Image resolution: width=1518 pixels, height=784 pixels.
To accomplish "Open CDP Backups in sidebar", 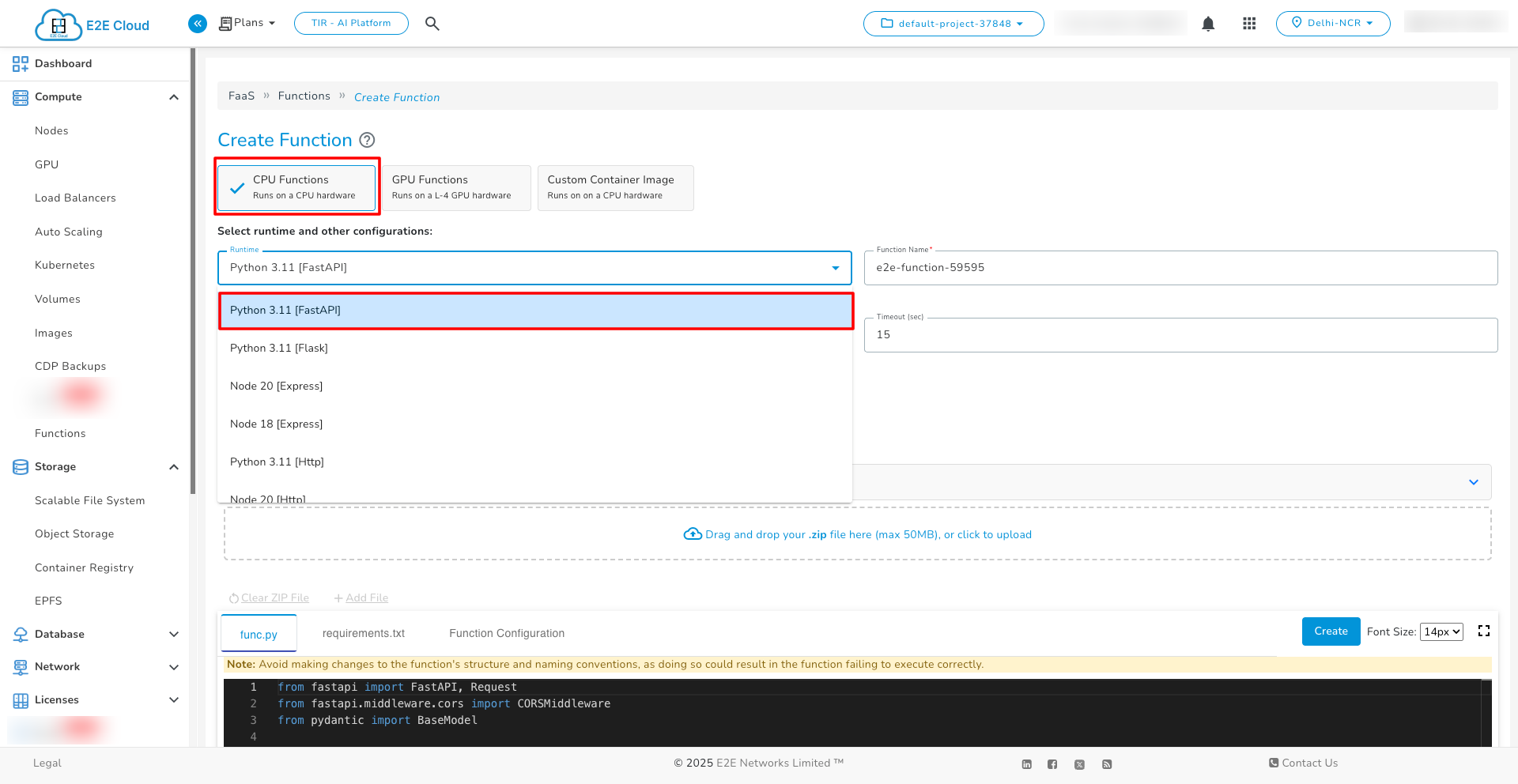I will (70, 367).
